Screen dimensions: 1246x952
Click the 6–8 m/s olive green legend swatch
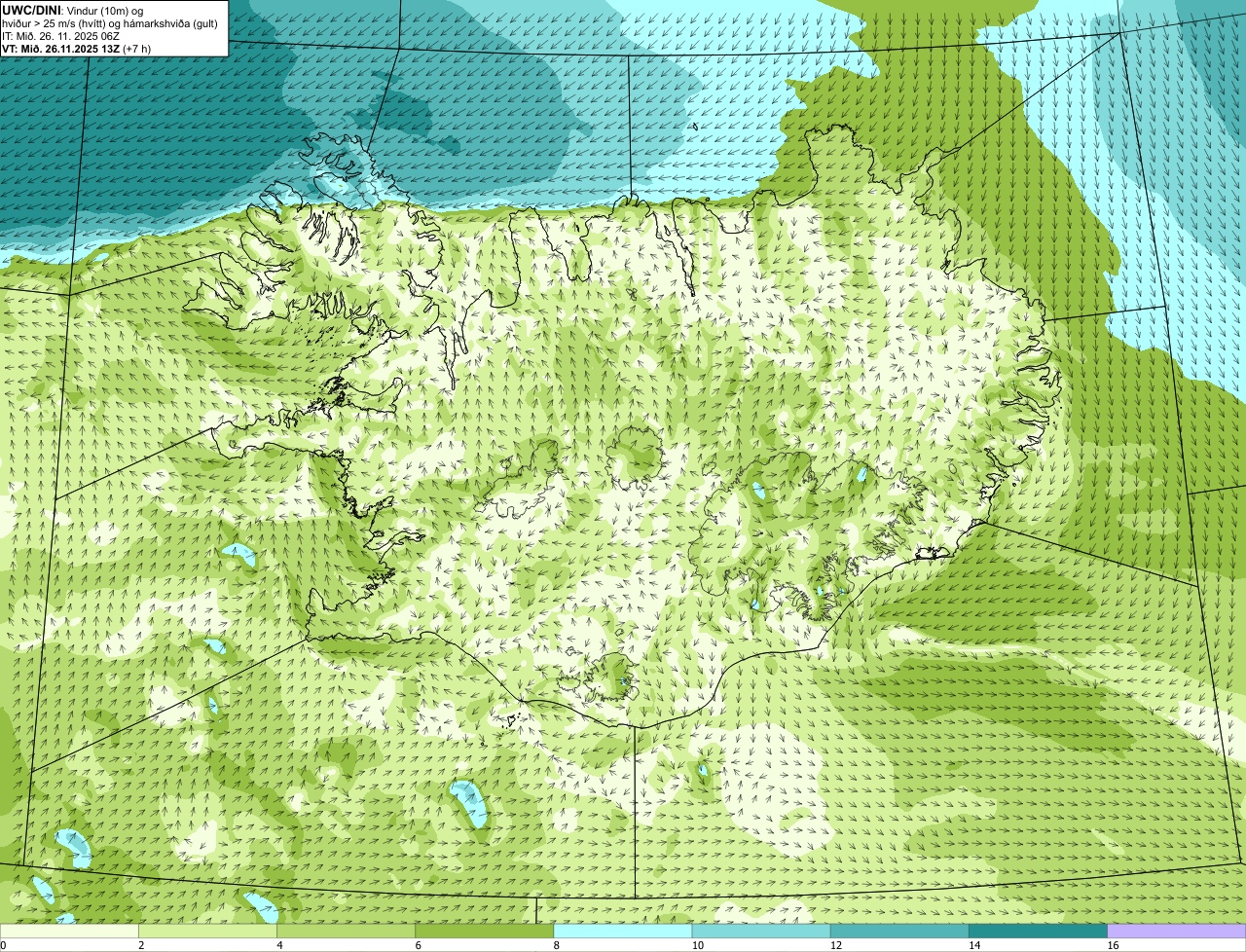click(x=485, y=931)
